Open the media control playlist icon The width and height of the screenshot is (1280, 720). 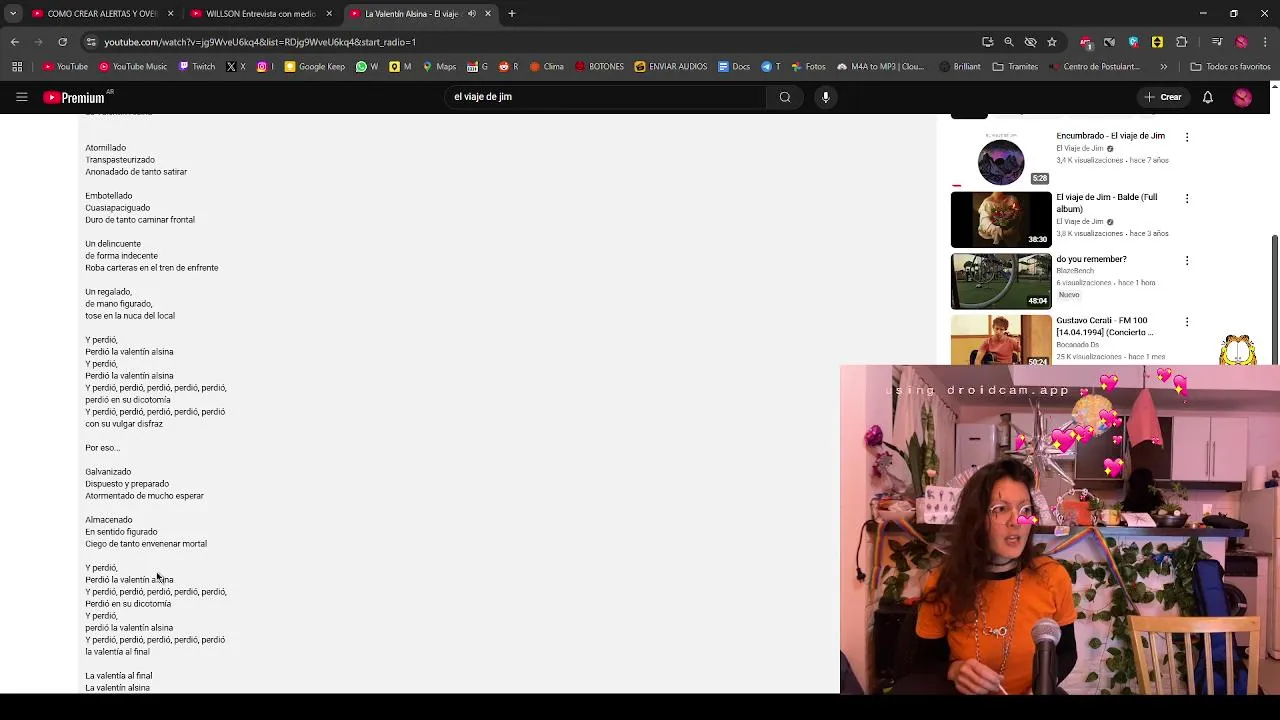(x=1217, y=42)
